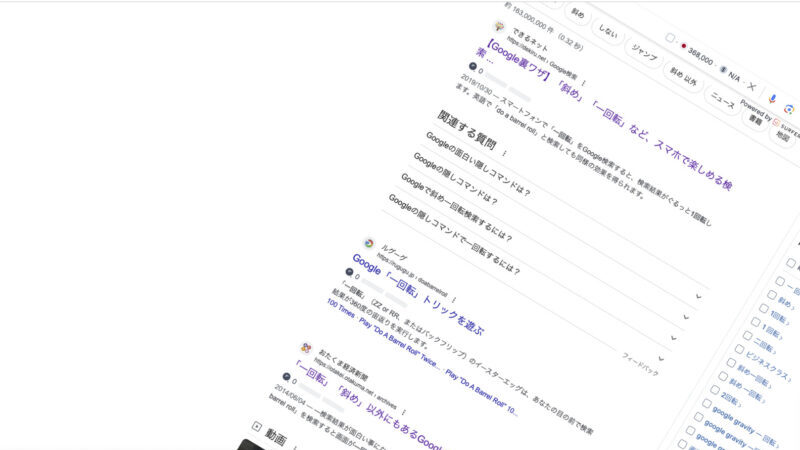This screenshot has height=450, width=800.
Task: Open 「一回転」「斜め」以外にもある result link
Action: [367, 405]
